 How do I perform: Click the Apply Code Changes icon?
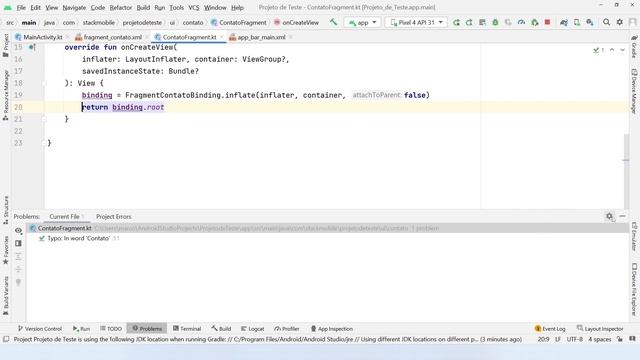tap(482, 22)
